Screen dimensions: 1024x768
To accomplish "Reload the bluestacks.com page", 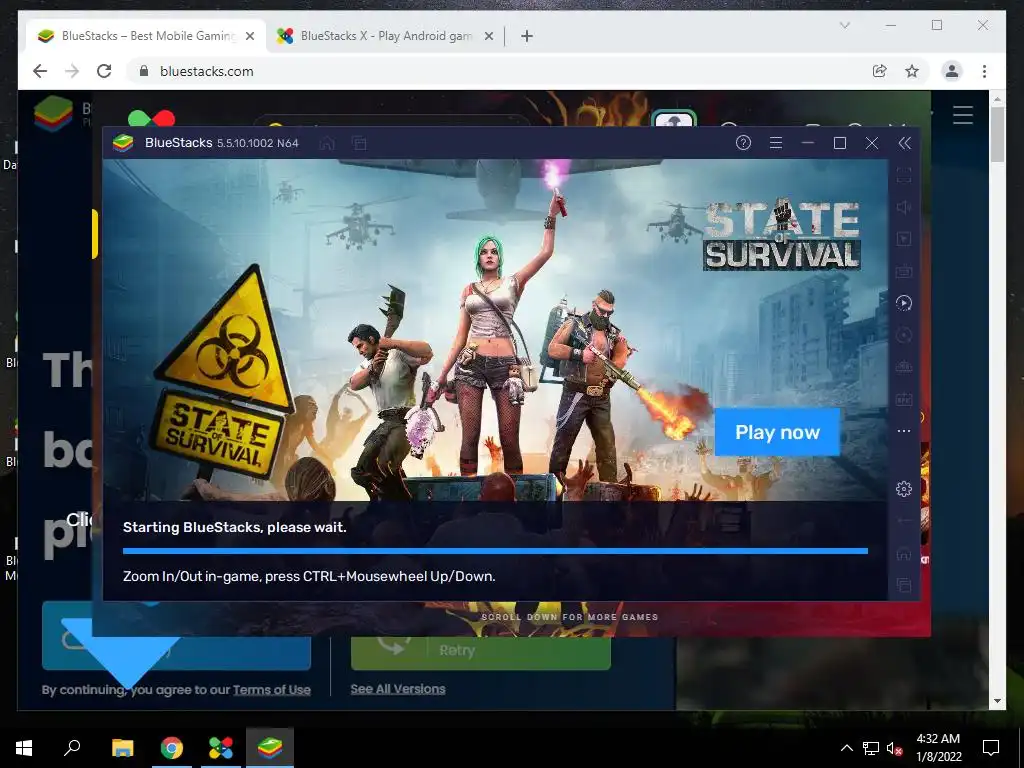I will 104,71.
